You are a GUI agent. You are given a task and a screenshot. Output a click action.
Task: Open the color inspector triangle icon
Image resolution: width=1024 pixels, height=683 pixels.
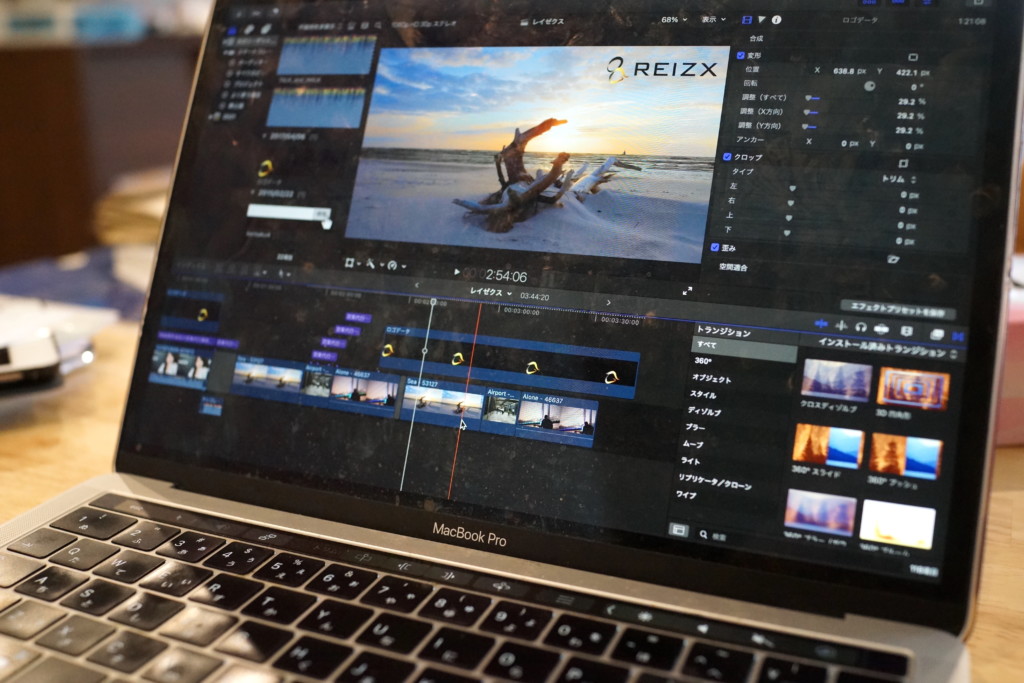tap(761, 20)
